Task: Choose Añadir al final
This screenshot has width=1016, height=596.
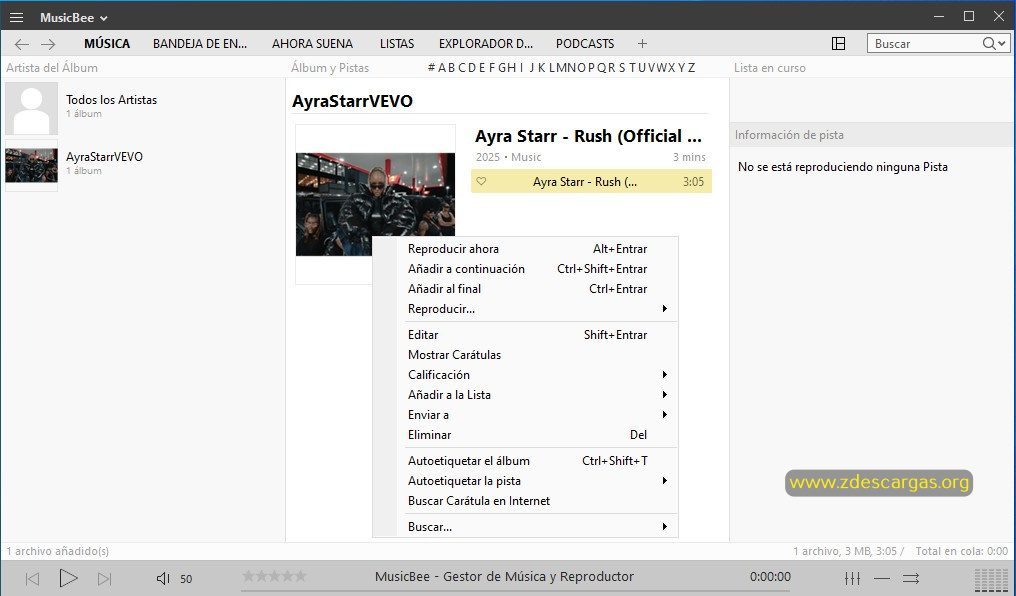Action: point(525,289)
